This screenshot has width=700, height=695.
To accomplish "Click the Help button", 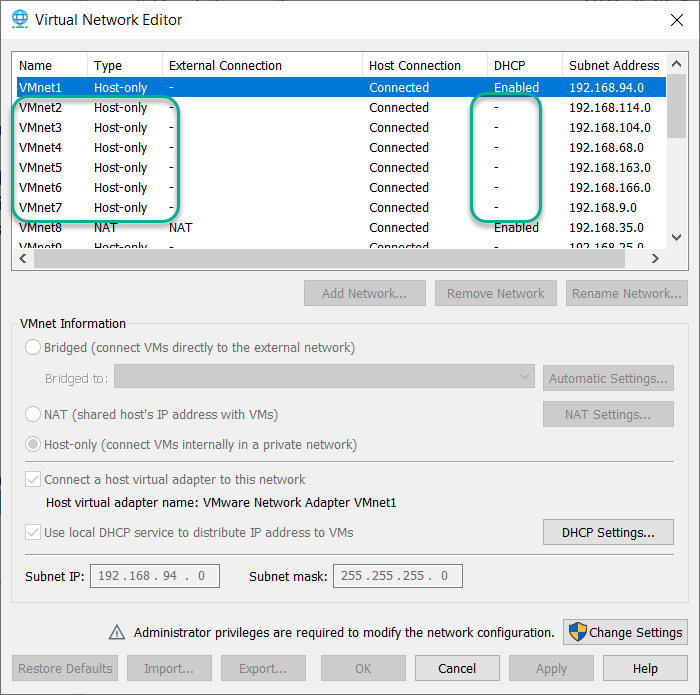I will pos(645,668).
